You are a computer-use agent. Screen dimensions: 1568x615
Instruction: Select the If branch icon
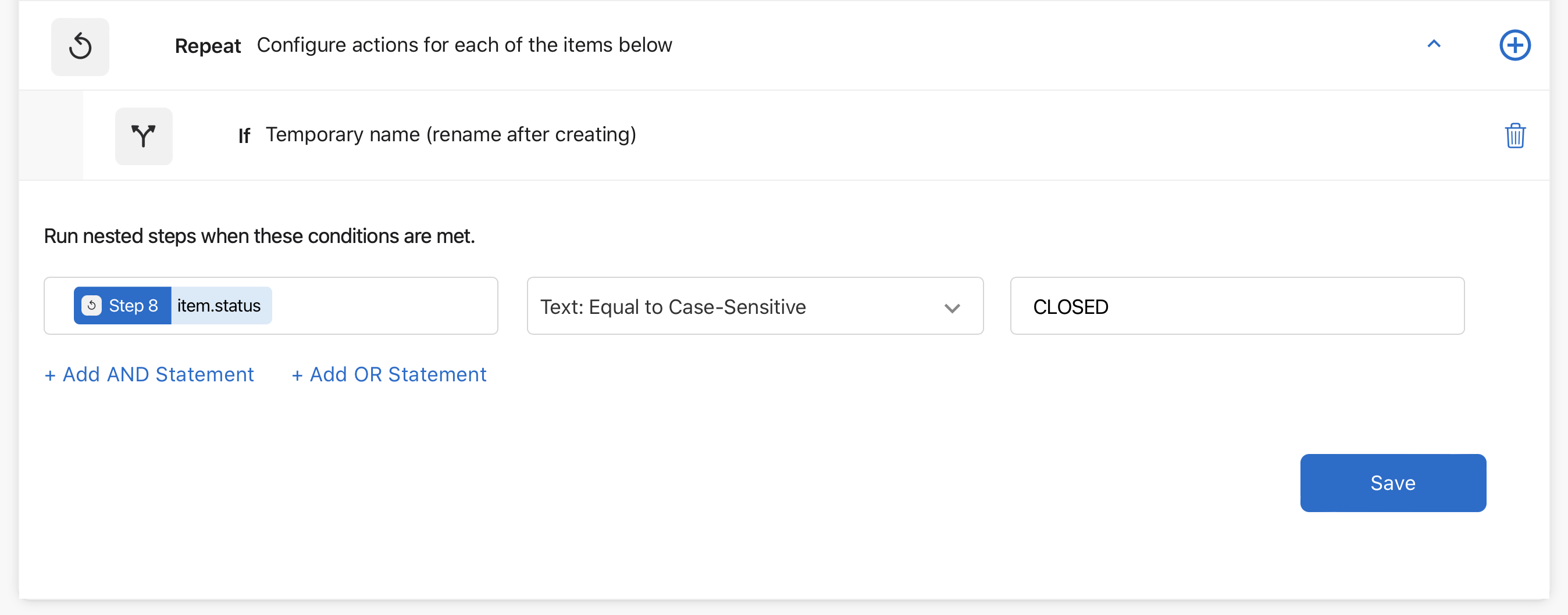pos(144,135)
